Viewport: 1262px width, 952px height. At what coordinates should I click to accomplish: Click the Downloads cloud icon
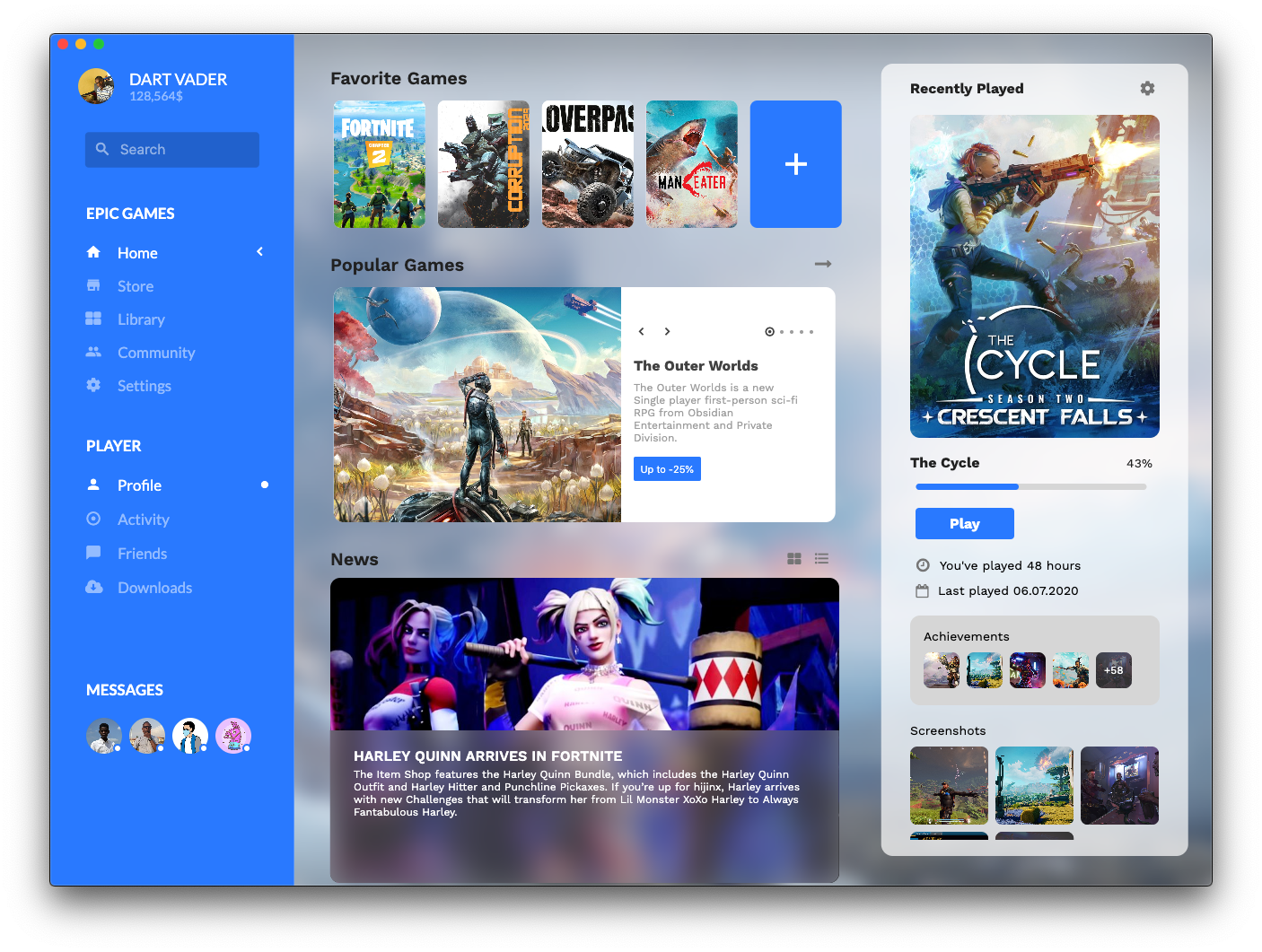pos(94,587)
